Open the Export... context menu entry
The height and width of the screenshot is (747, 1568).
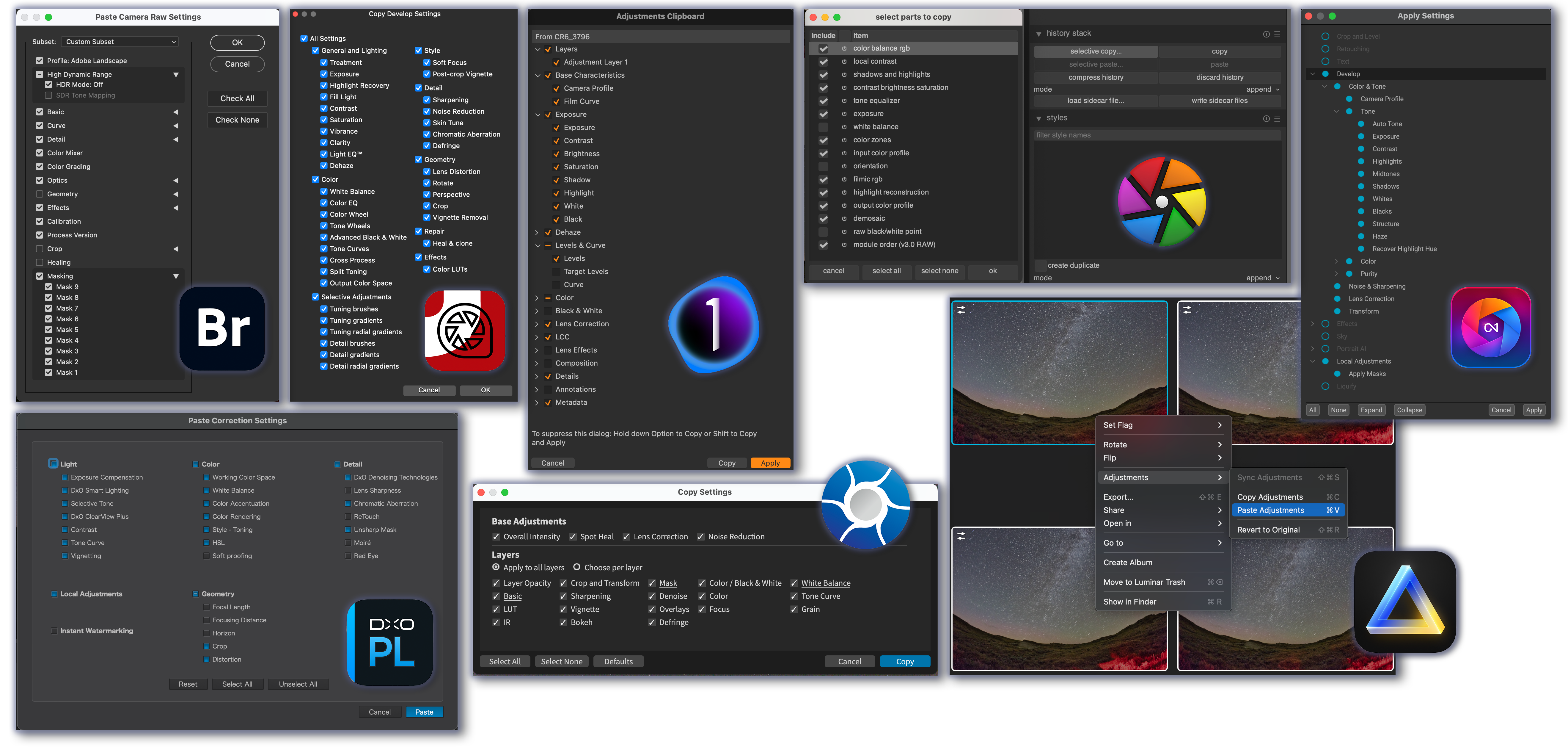1118,497
